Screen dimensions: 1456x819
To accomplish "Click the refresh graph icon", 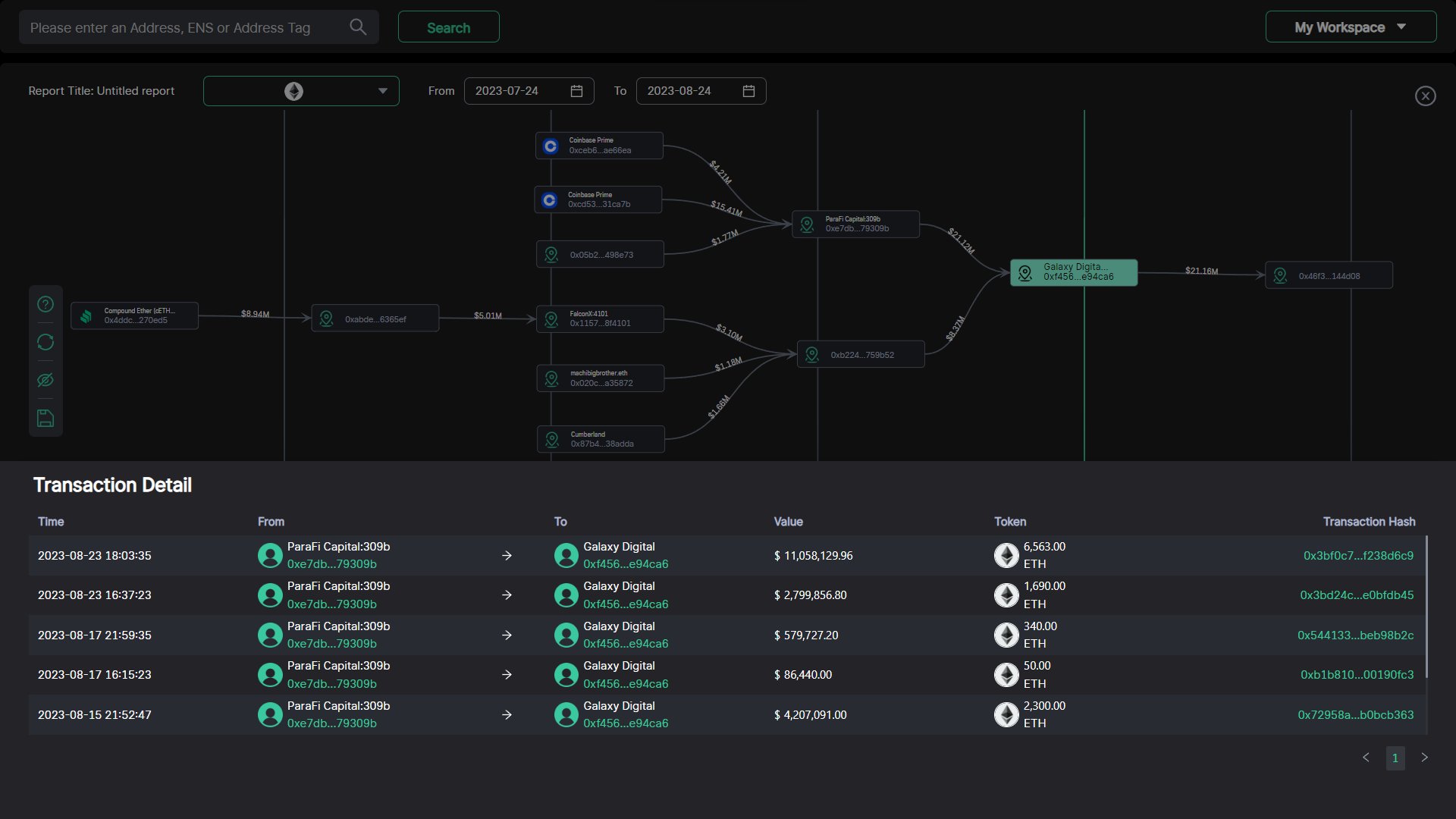I will pos(45,342).
